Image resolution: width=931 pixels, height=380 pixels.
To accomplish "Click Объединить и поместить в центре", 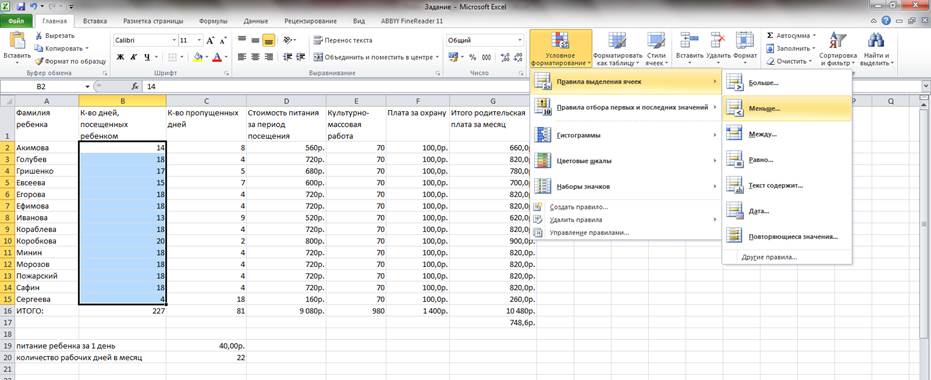I will click(376, 57).
